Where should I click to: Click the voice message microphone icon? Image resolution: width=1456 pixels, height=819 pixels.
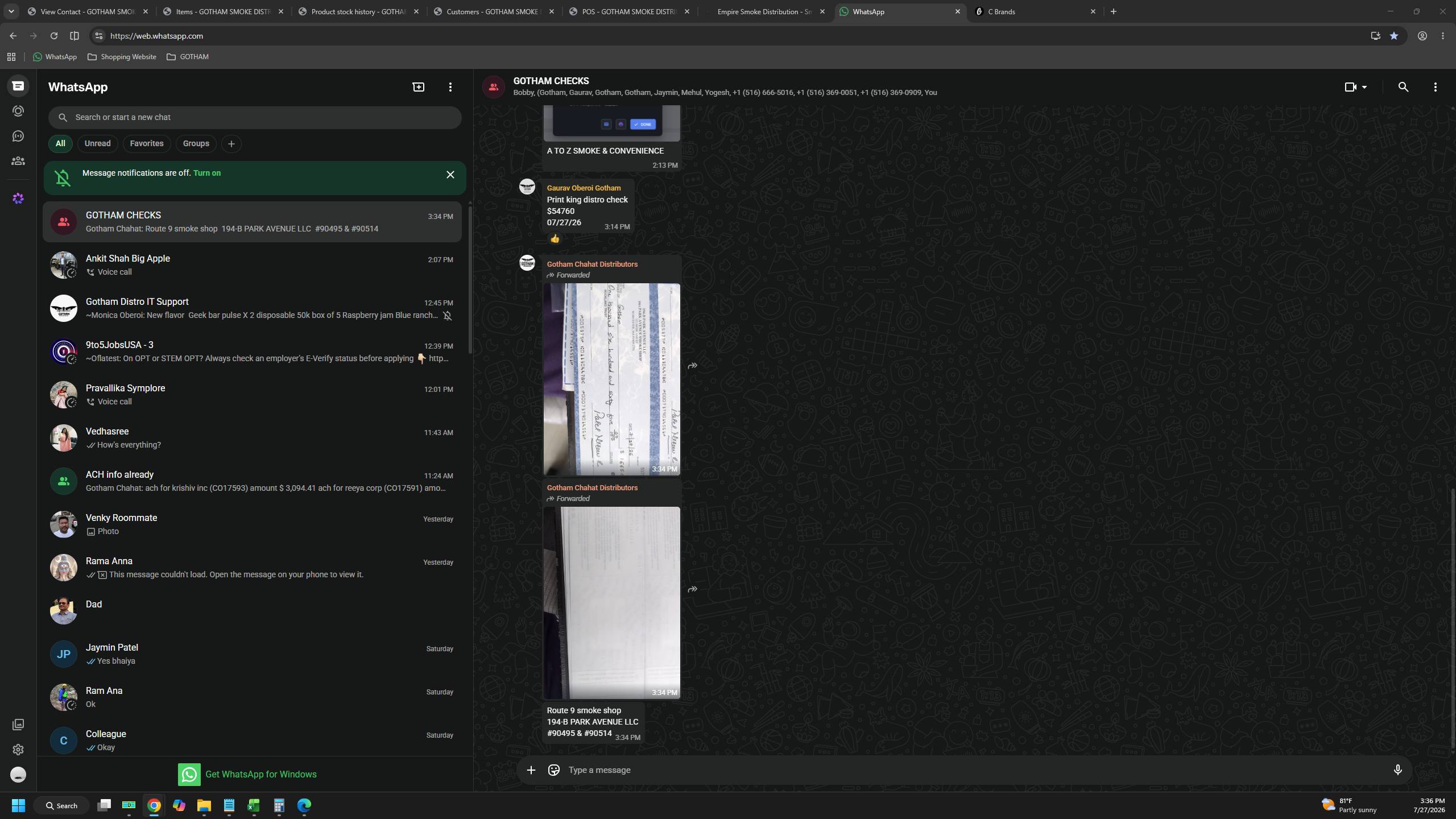pos(1397,770)
